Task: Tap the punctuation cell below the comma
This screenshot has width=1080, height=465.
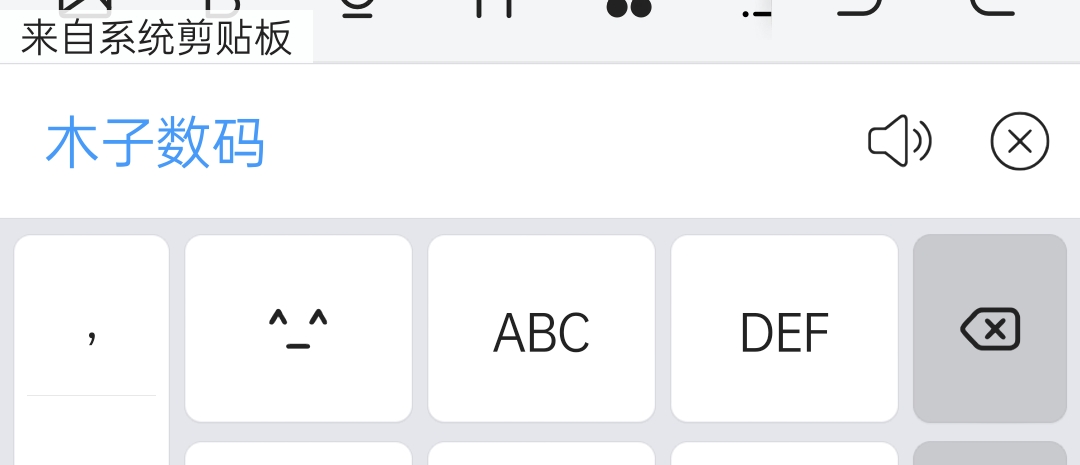Action: point(92,431)
